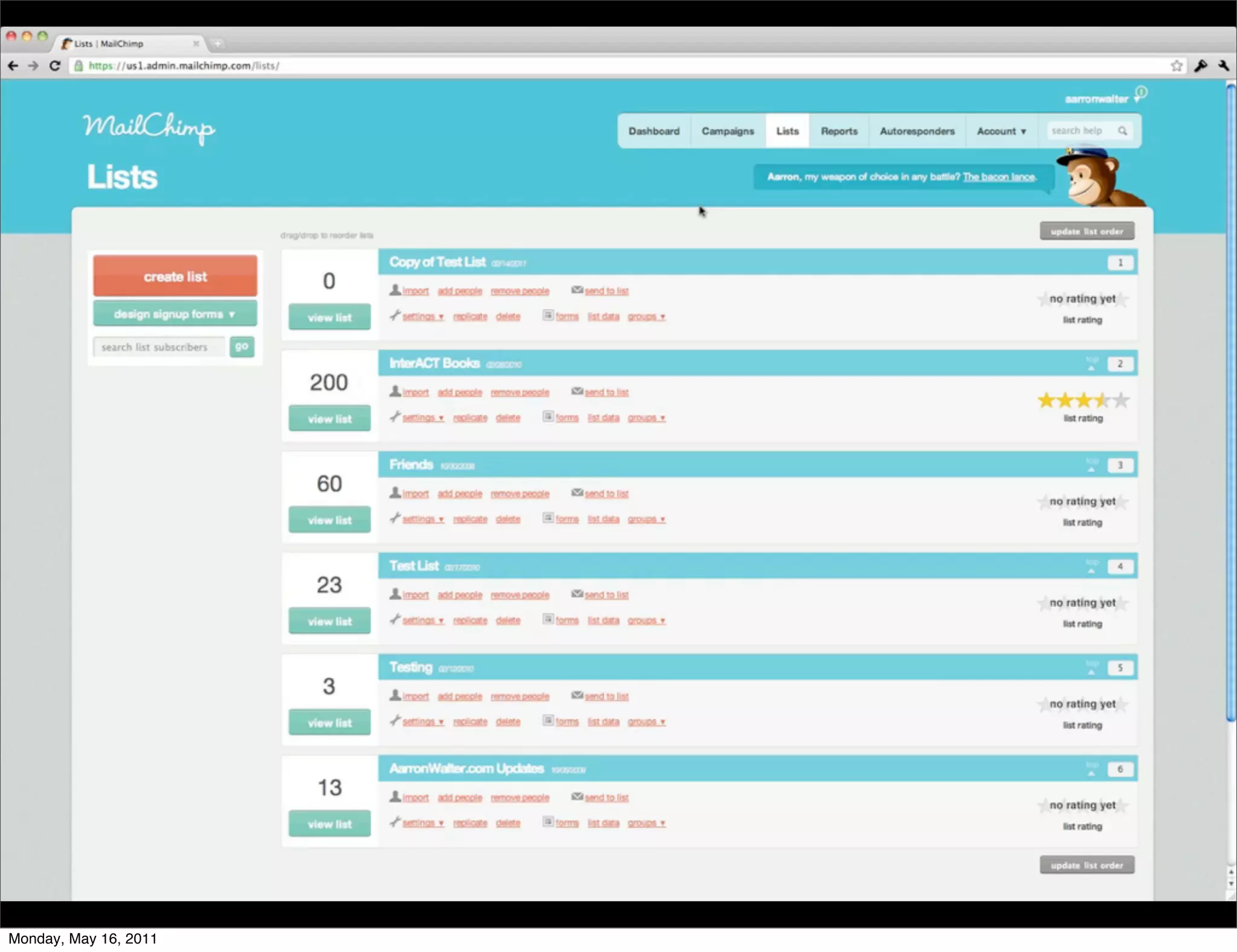Click the star rating for InterACT Books
The width and height of the screenshot is (1237, 952).
point(1082,400)
